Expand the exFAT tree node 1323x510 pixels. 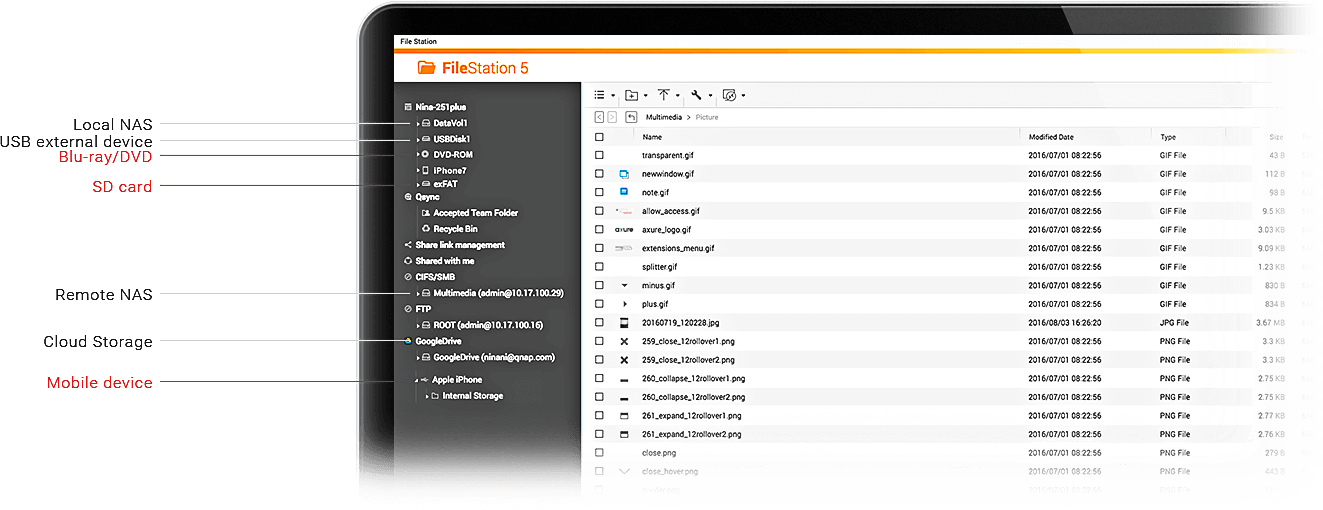coord(417,184)
